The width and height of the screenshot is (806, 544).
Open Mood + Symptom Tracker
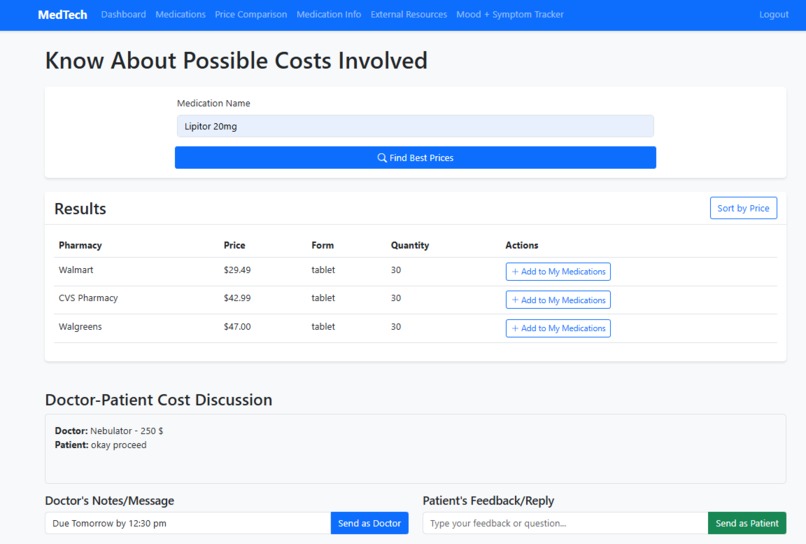510,14
